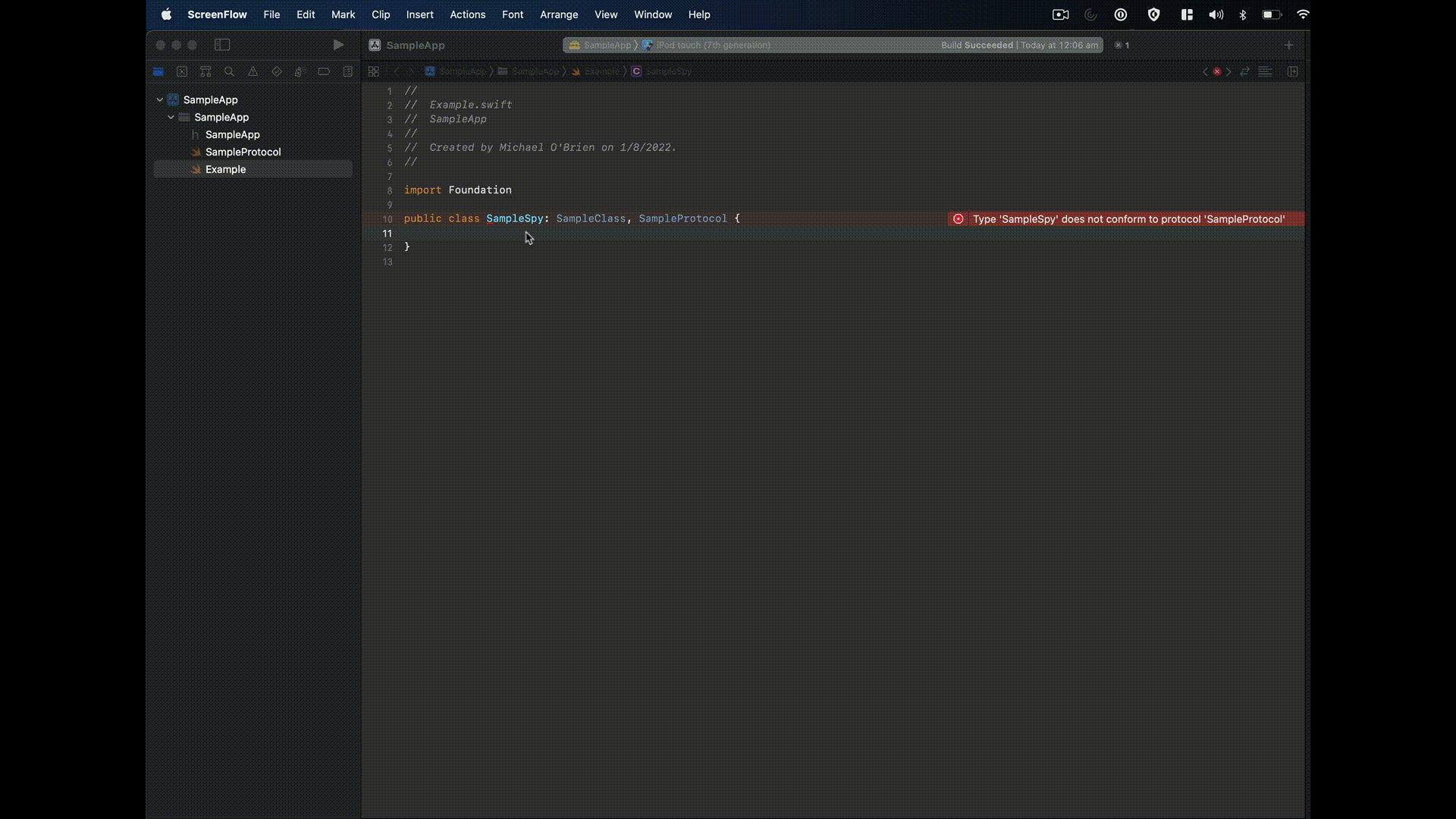The height and width of the screenshot is (819, 1456).
Task: Go back in editor history
Action: click(396, 71)
